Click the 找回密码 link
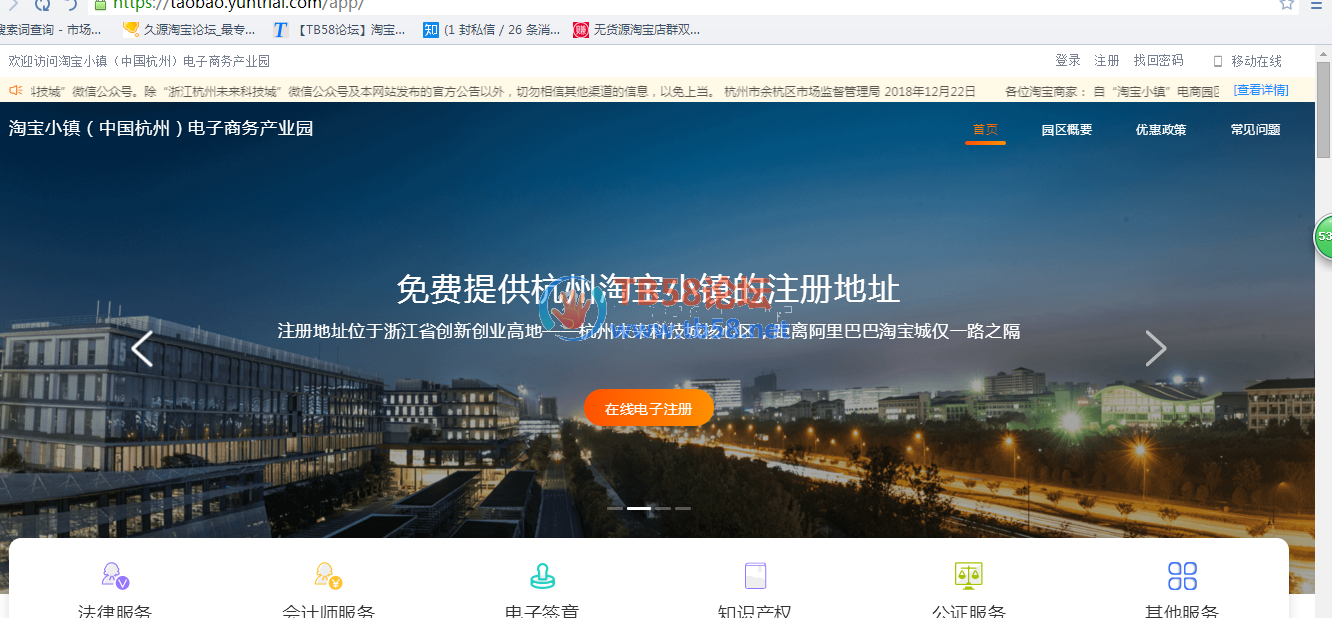Viewport: 1332px width, 618px height. coord(1158,61)
